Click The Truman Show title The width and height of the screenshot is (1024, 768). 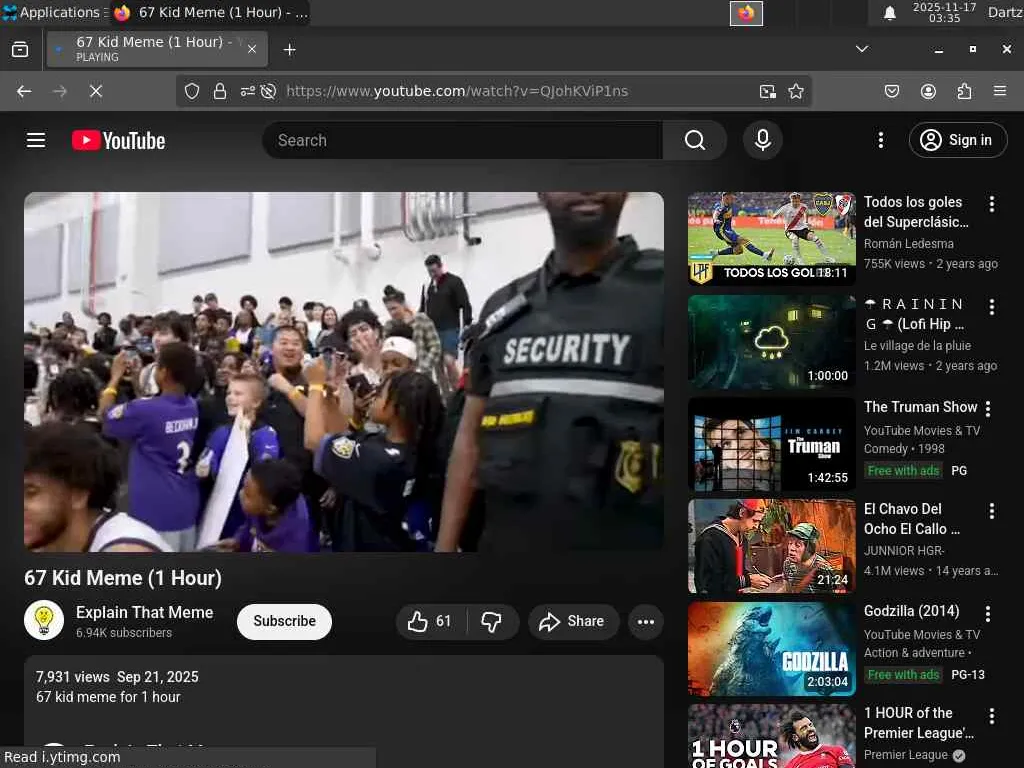(920, 407)
